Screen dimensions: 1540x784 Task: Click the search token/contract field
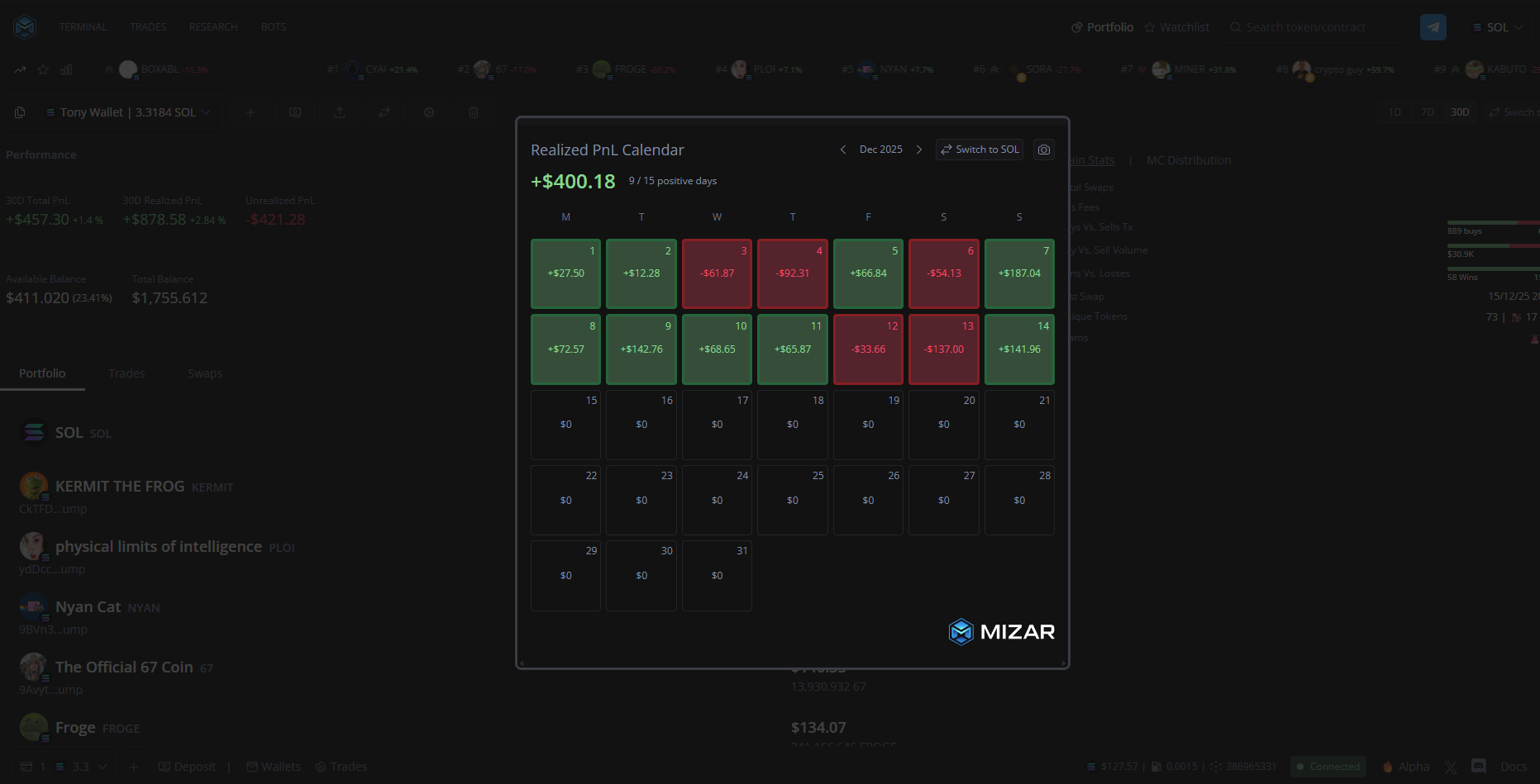(1314, 27)
